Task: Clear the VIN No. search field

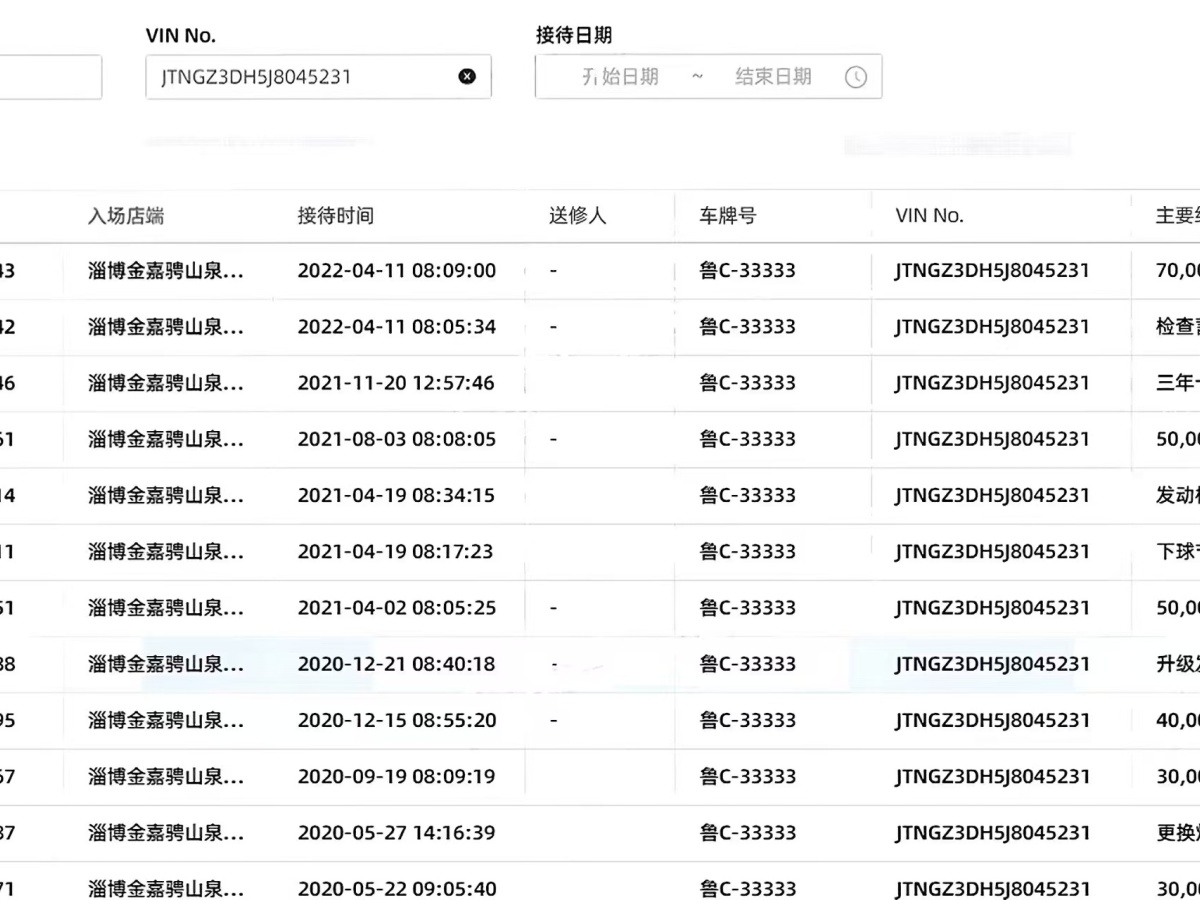Action: (467, 77)
